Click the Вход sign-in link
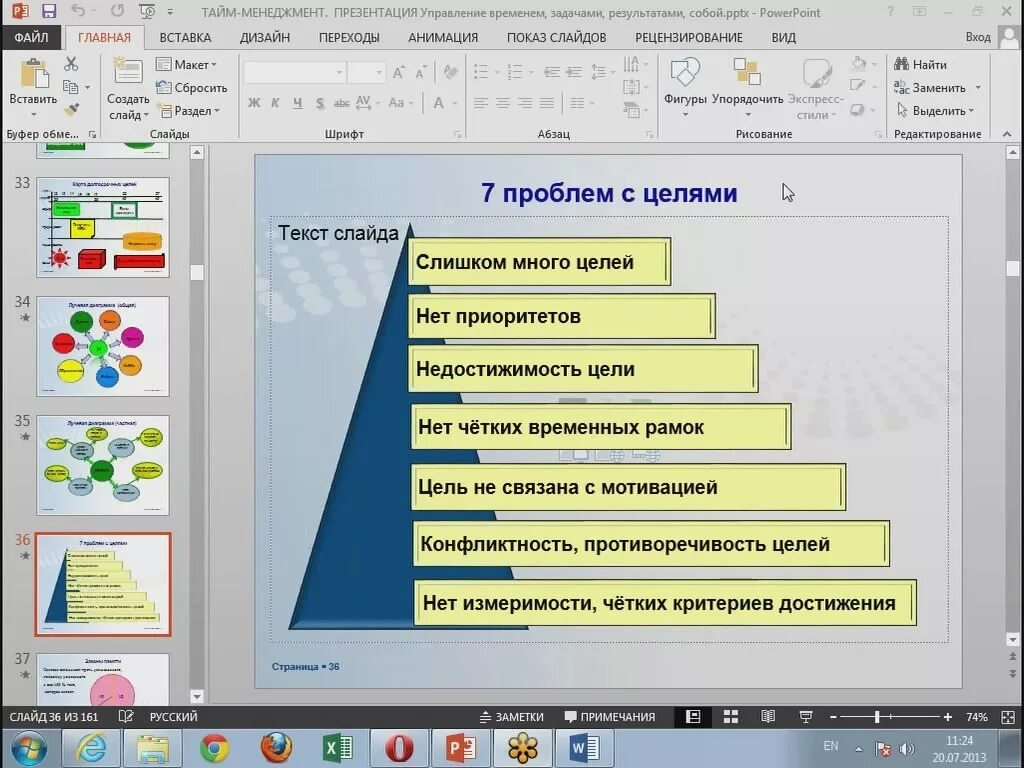 pyautogui.click(x=978, y=37)
